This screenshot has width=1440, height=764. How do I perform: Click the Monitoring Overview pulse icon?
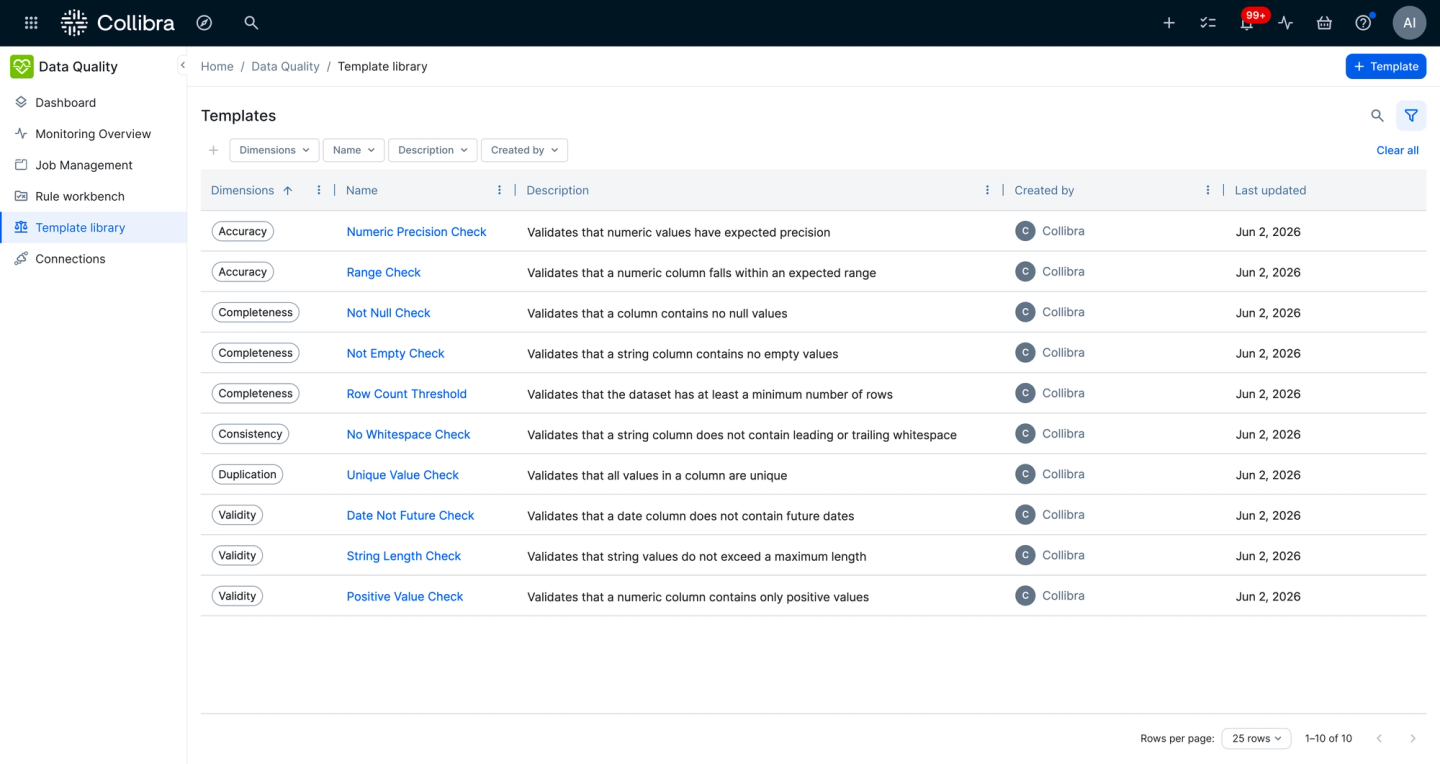pos(21,133)
